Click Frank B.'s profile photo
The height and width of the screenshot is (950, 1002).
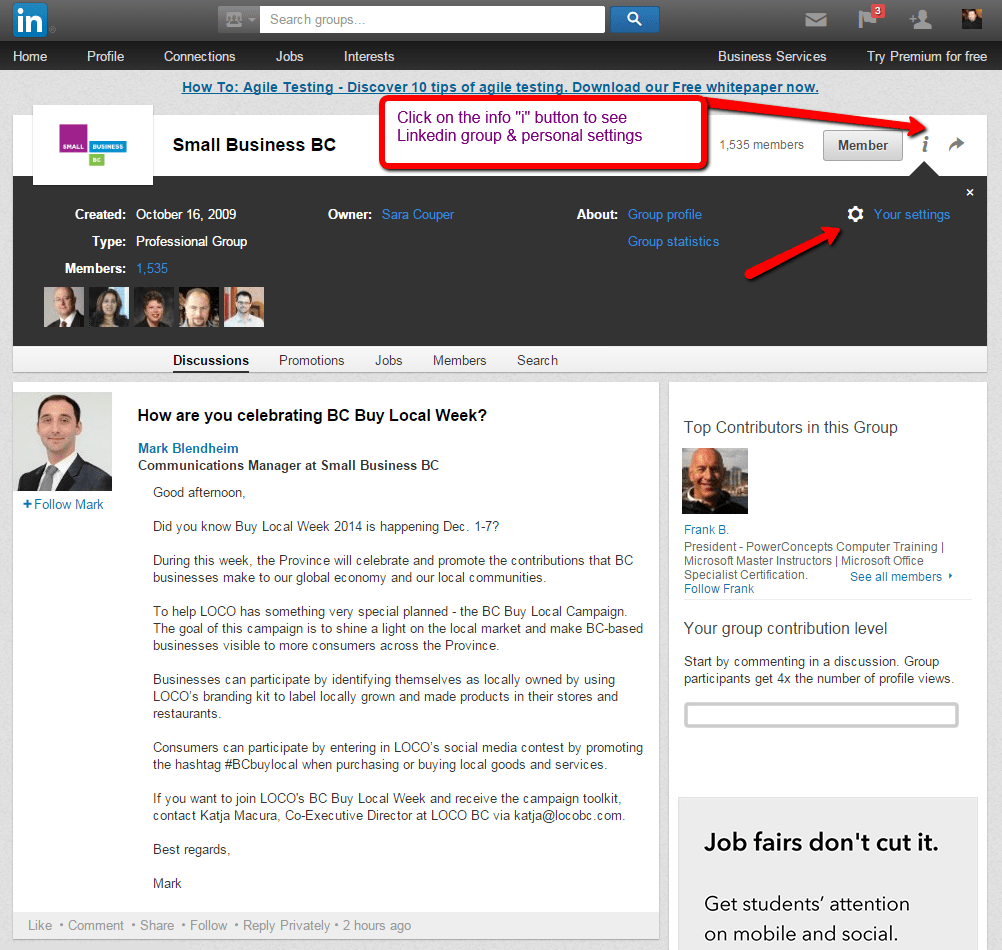pos(714,481)
